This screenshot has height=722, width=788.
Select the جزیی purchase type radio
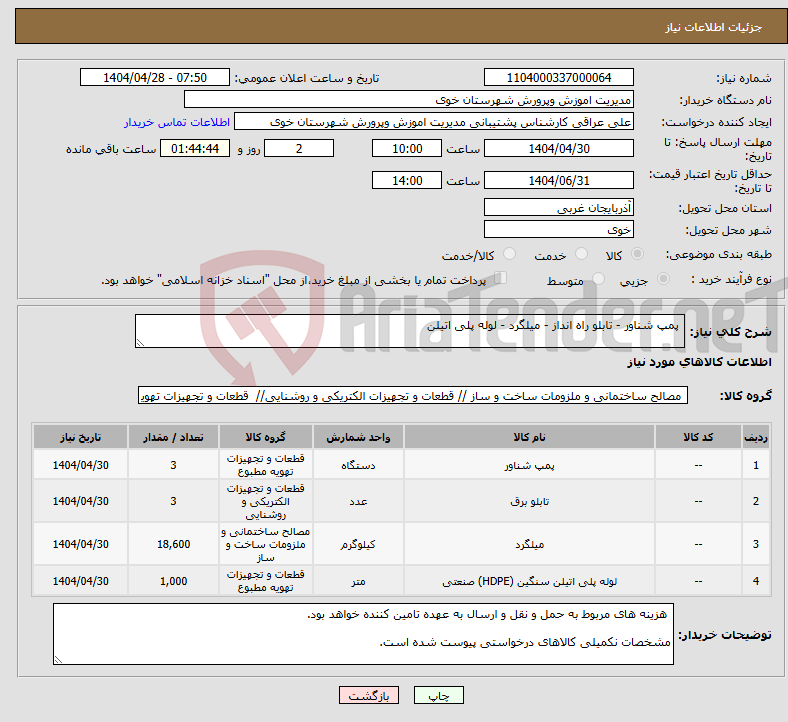pyautogui.click(x=663, y=278)
